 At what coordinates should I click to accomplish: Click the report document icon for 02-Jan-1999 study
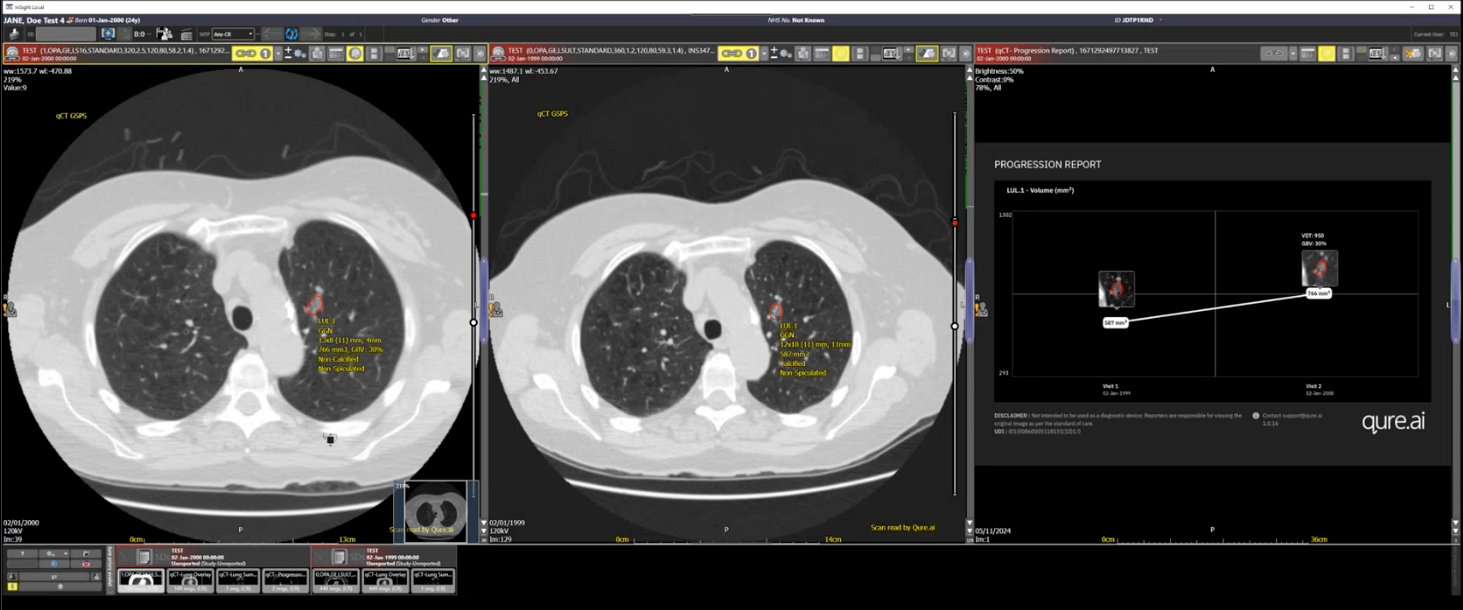pyautogui.click(x=340, y=557)
